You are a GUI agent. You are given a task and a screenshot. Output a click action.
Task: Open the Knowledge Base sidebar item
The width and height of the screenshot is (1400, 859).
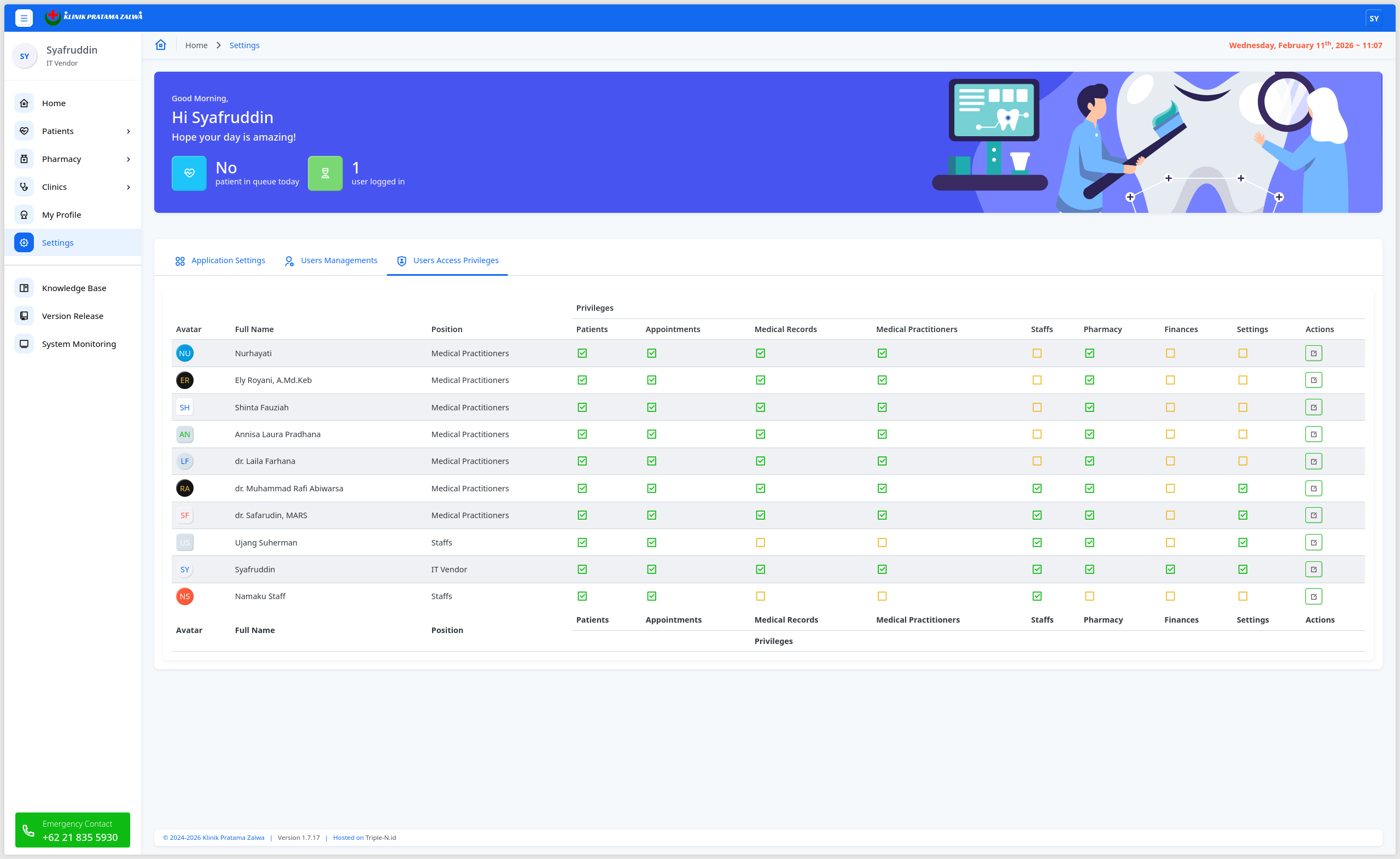74,288
